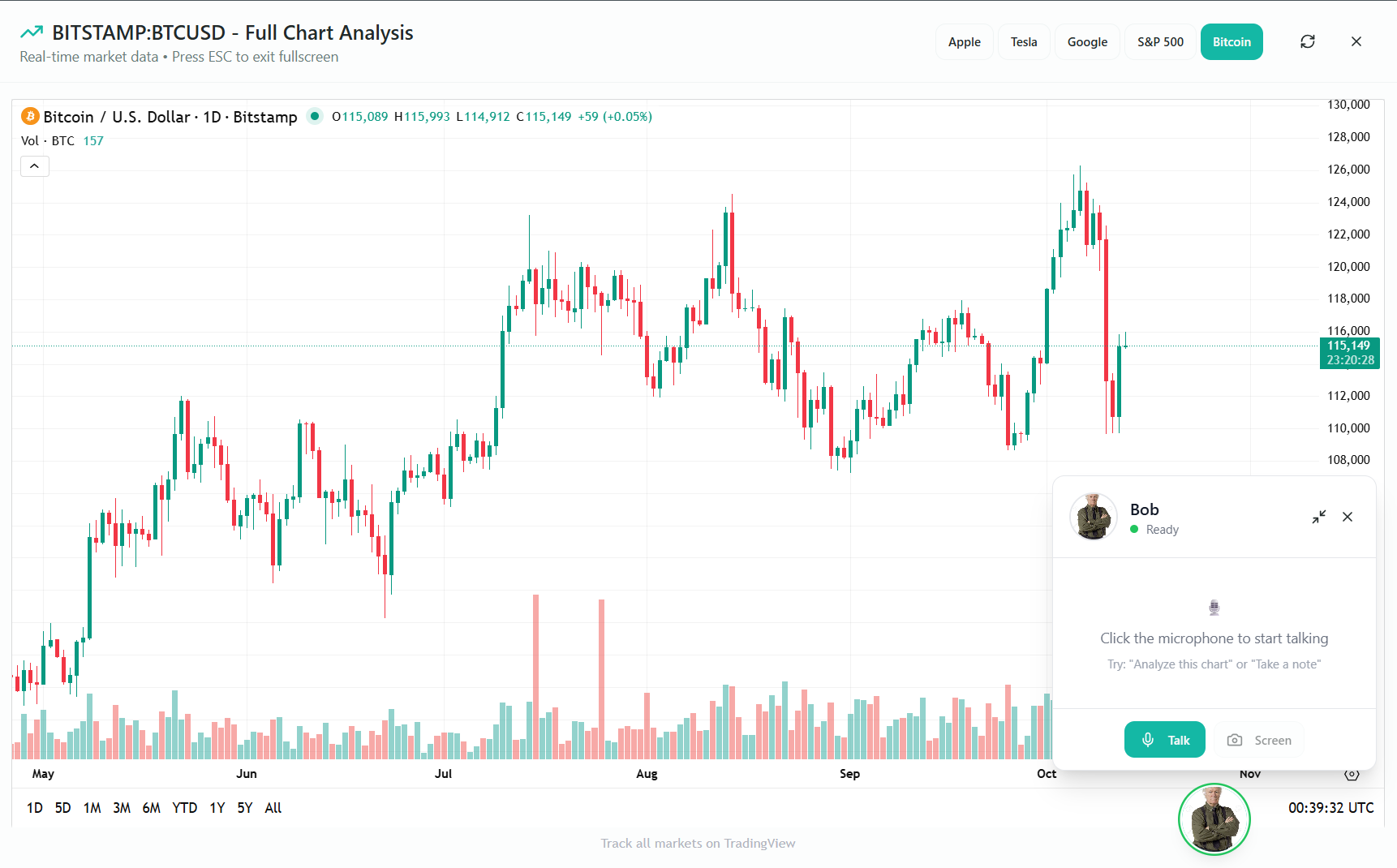Switch to the Tesla chart tab
Screen dimensions: 1397x868
pyautogui.click(x=1024, y=41)
